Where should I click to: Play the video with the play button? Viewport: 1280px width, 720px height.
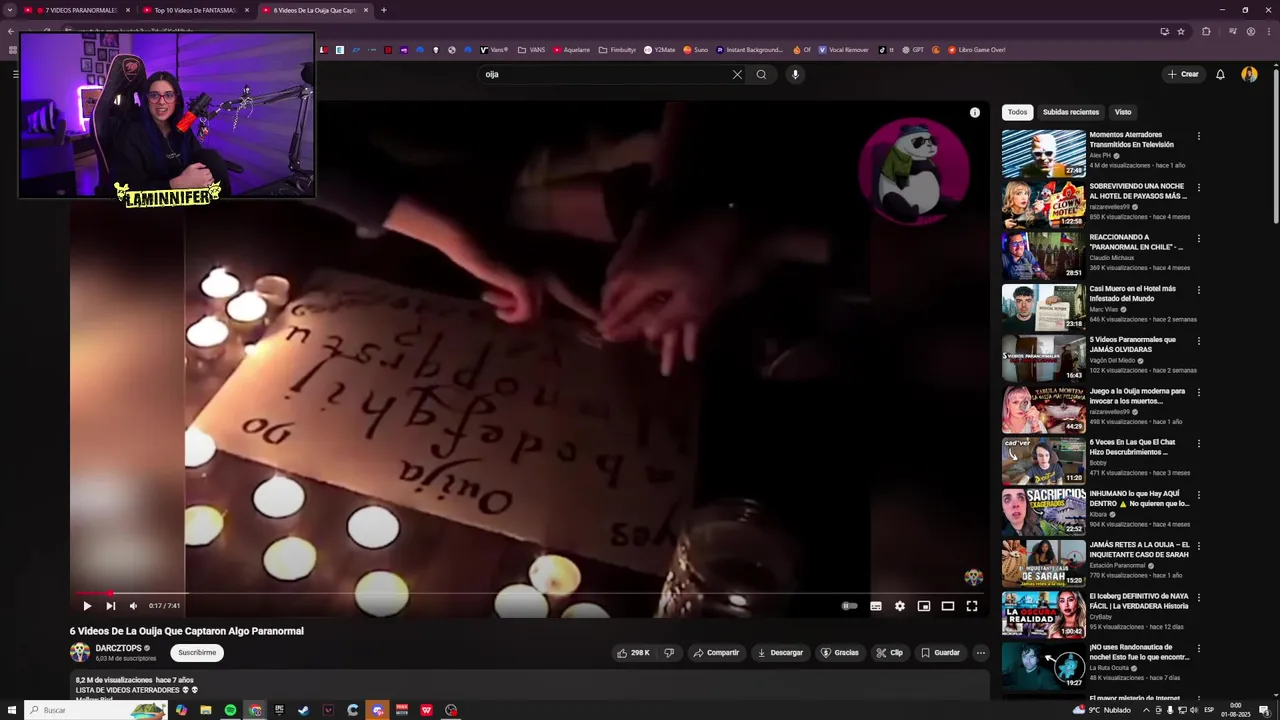(87, 606)
